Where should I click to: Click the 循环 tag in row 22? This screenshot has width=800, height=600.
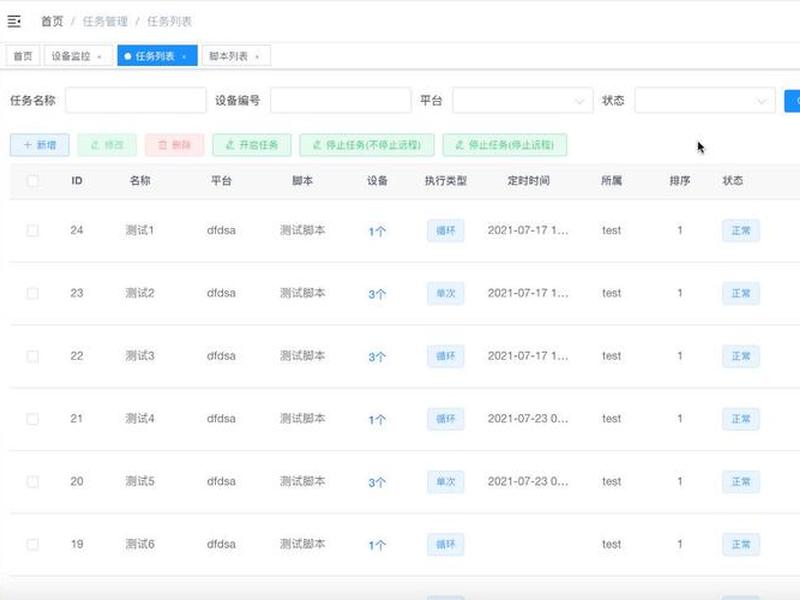click(445, 356)
